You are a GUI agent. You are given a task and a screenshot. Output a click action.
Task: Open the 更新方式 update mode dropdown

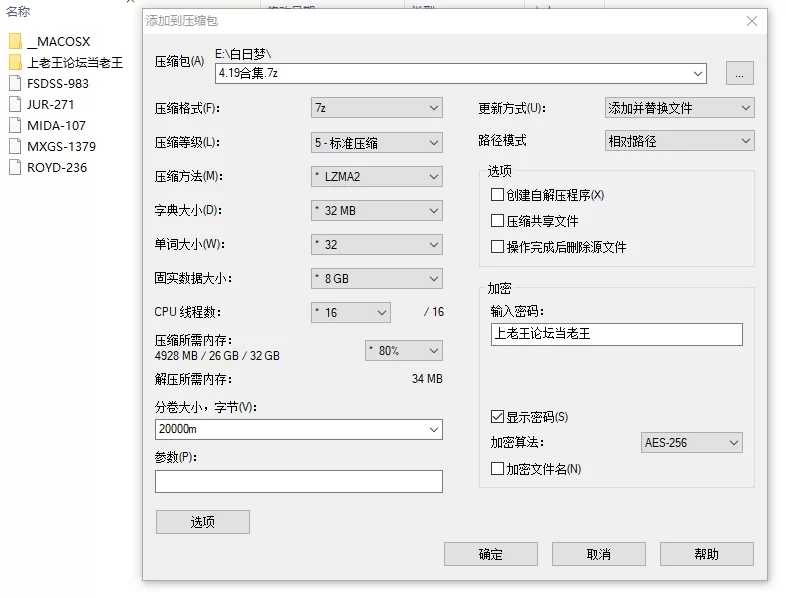[x=679, y=108]
